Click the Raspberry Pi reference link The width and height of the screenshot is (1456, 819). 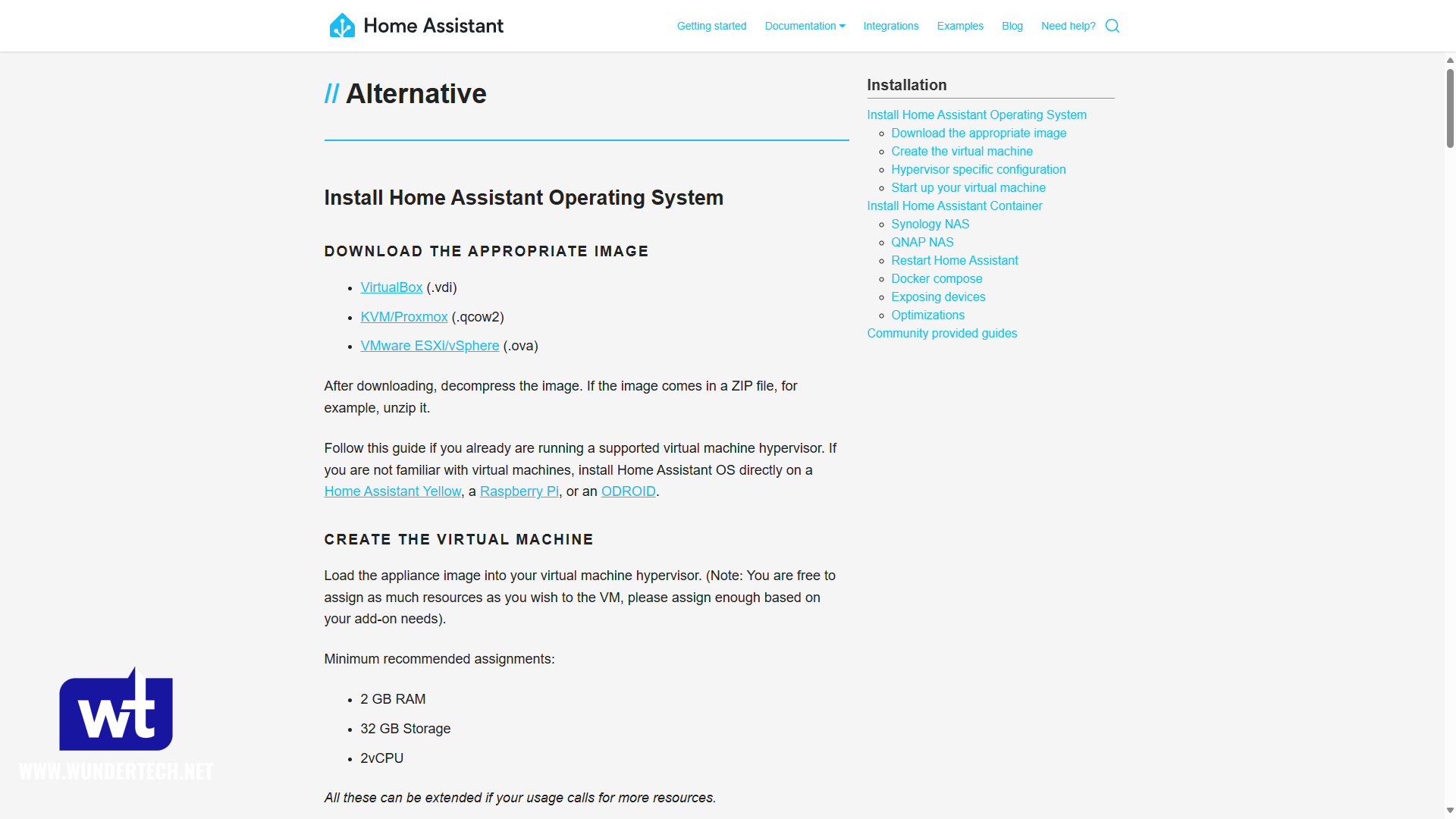point(518,491)
